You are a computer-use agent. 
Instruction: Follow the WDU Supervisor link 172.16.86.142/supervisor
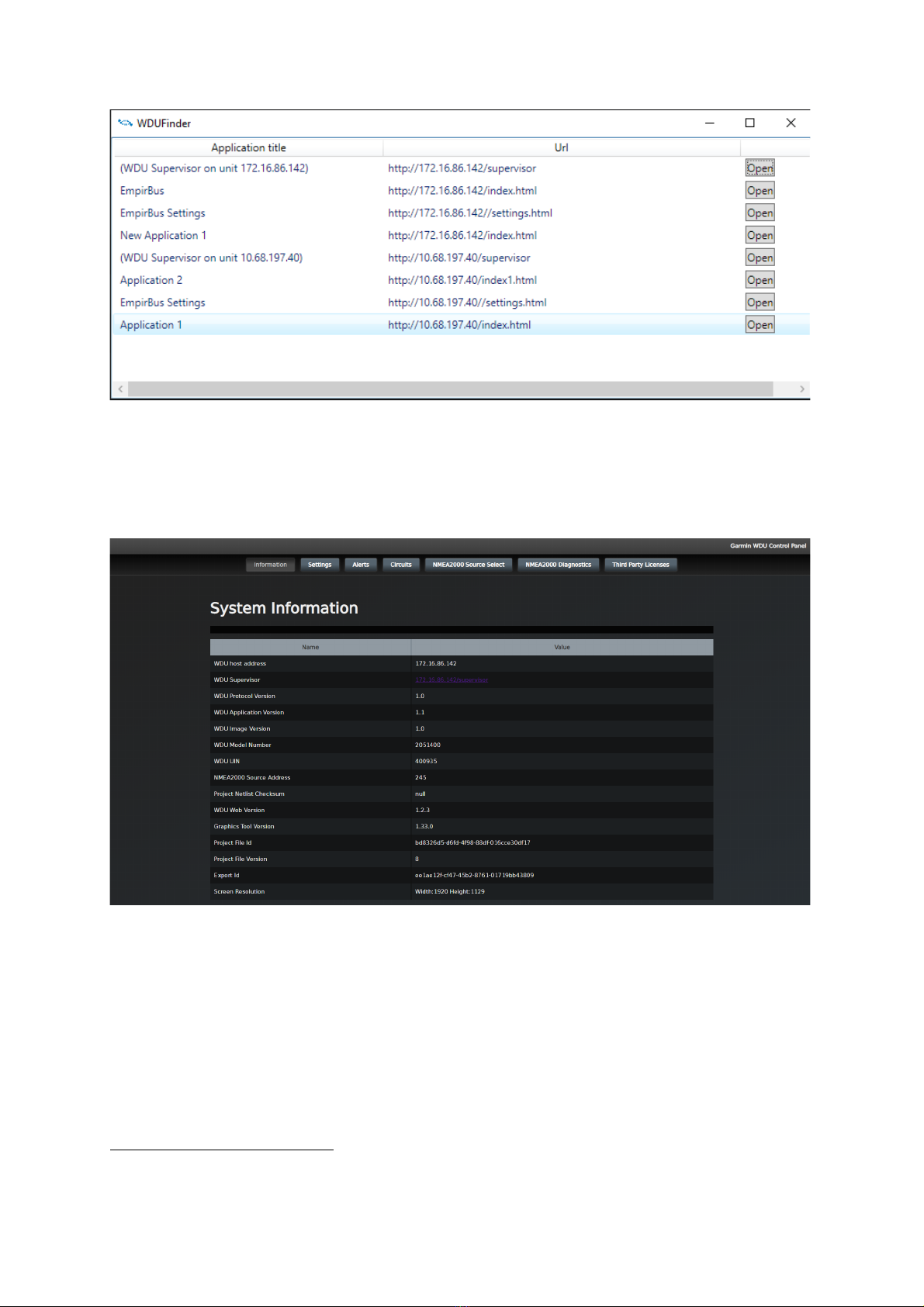click(x=452, y=680)
